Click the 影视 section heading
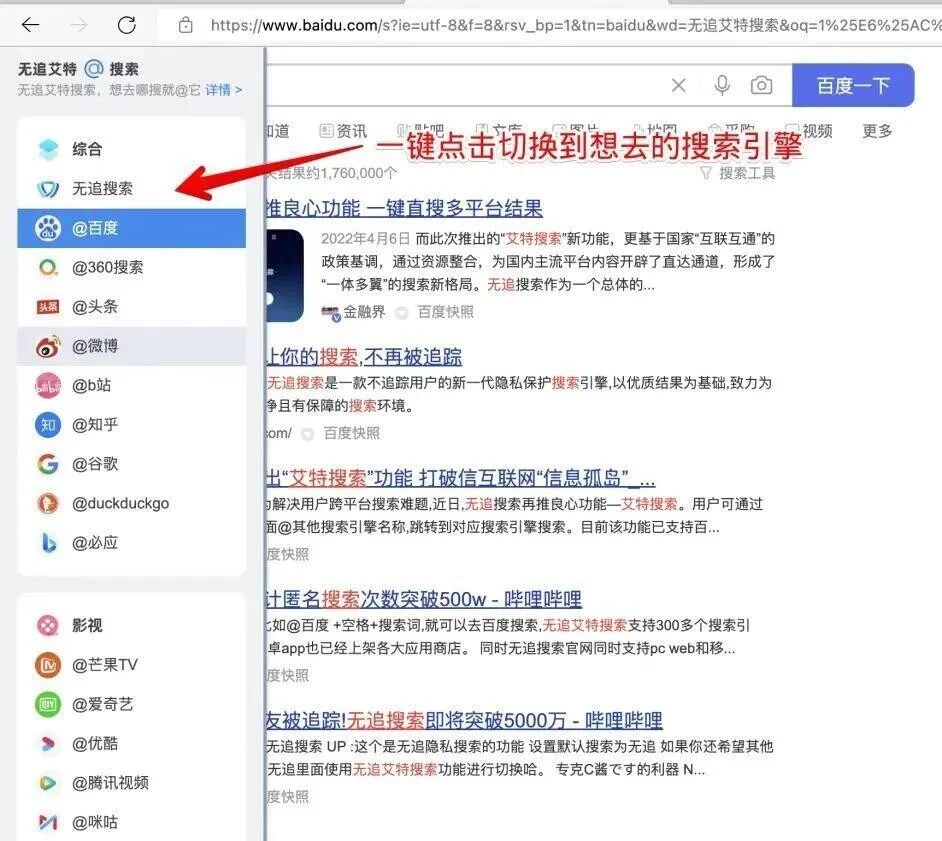 [87, 625]
